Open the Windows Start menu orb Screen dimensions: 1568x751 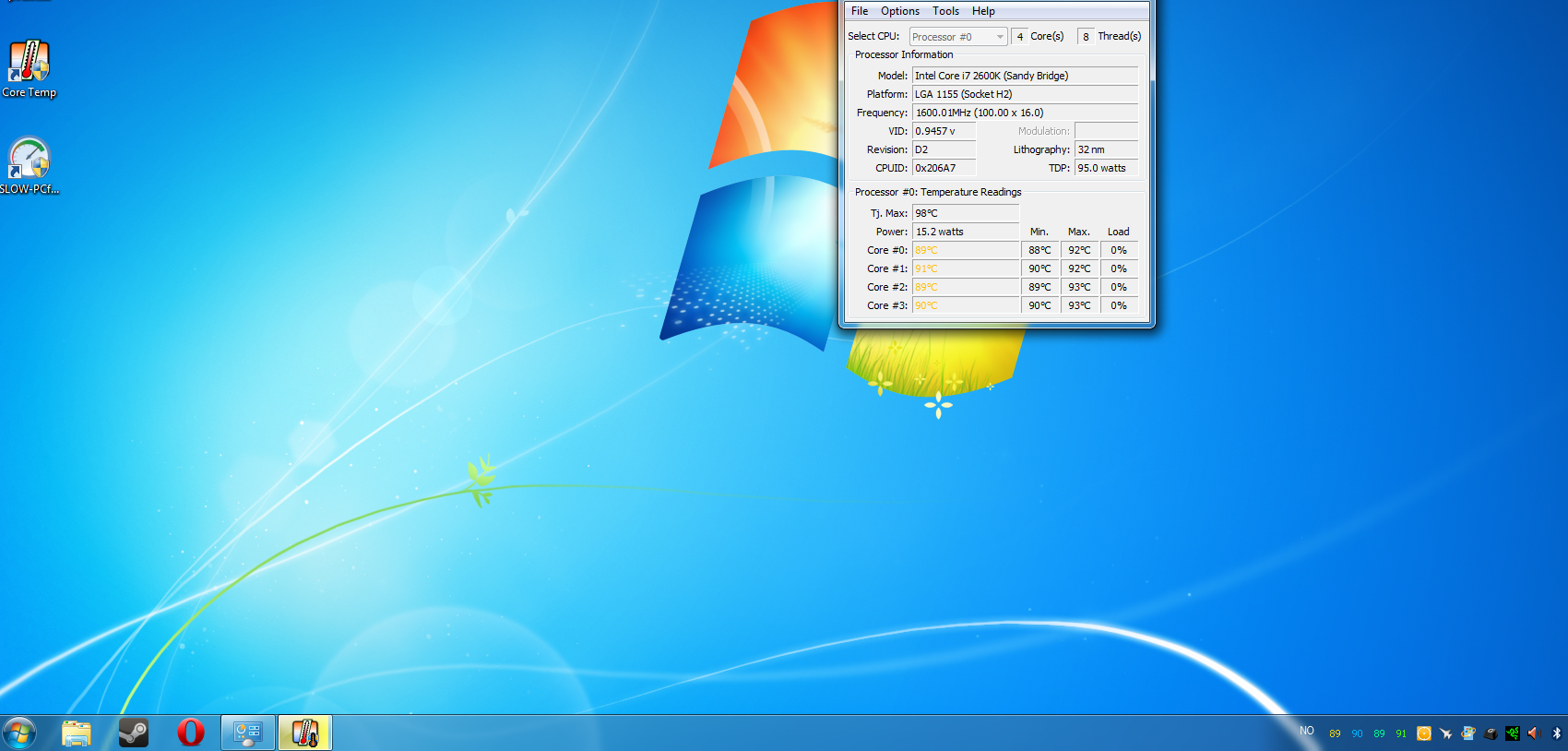click(19, 733)
